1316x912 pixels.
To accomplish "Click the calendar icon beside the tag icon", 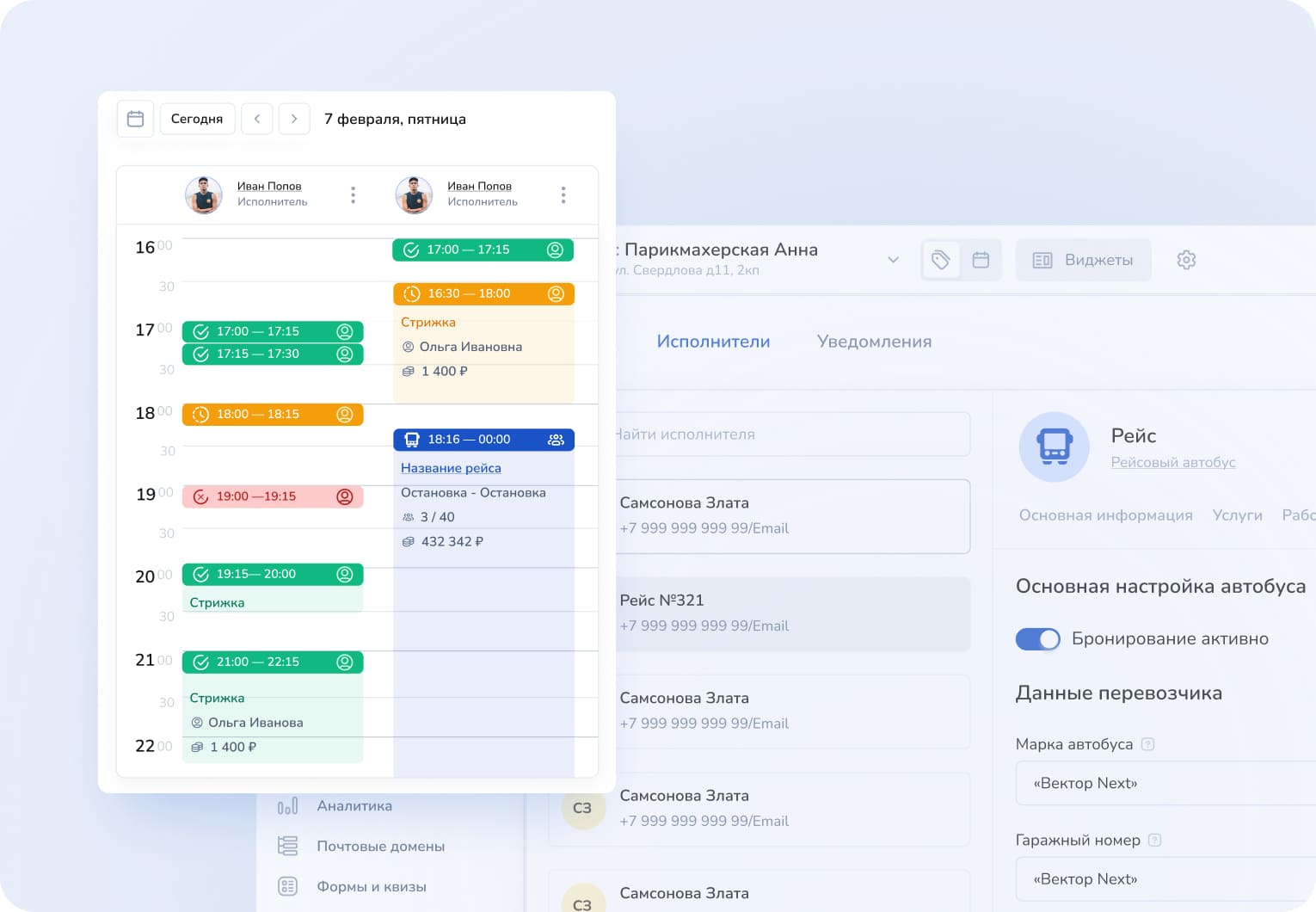I will 981,260.
